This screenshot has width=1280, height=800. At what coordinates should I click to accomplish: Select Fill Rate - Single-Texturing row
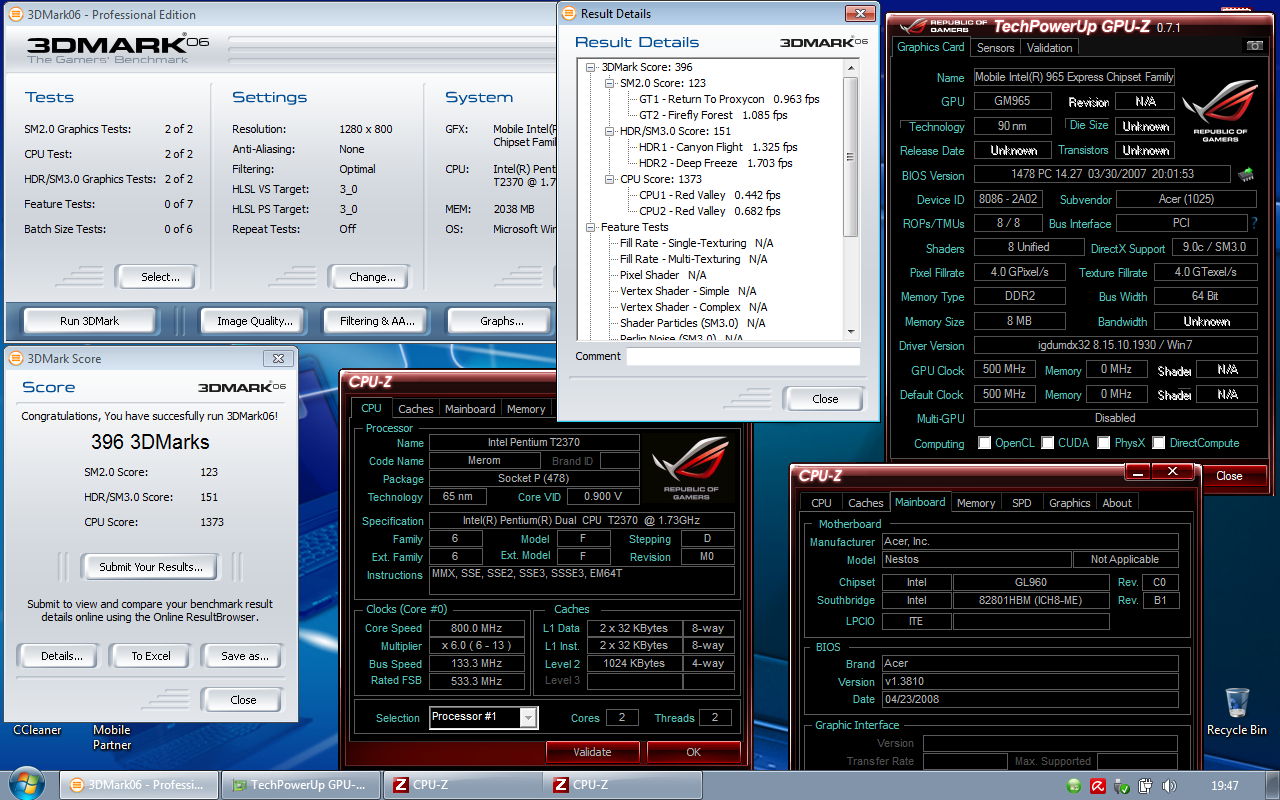click(x=696, y=243)
